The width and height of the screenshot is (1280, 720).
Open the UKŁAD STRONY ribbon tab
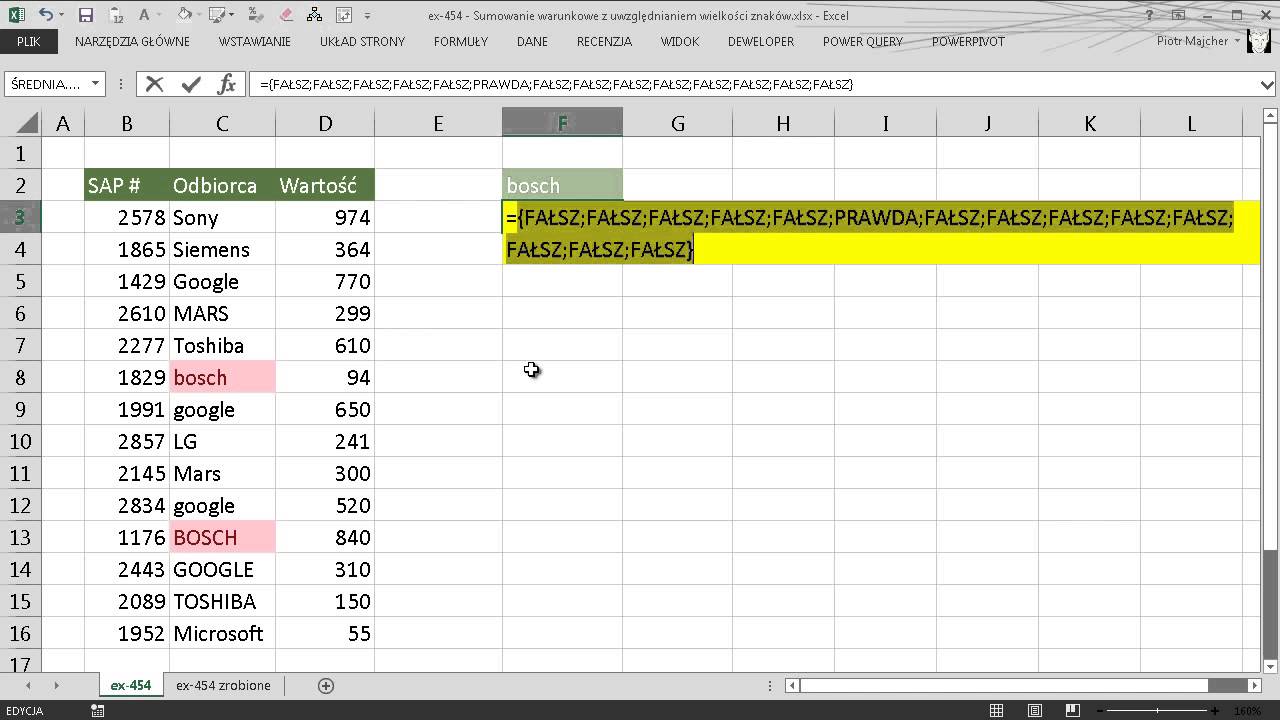[x=362, y=42]
